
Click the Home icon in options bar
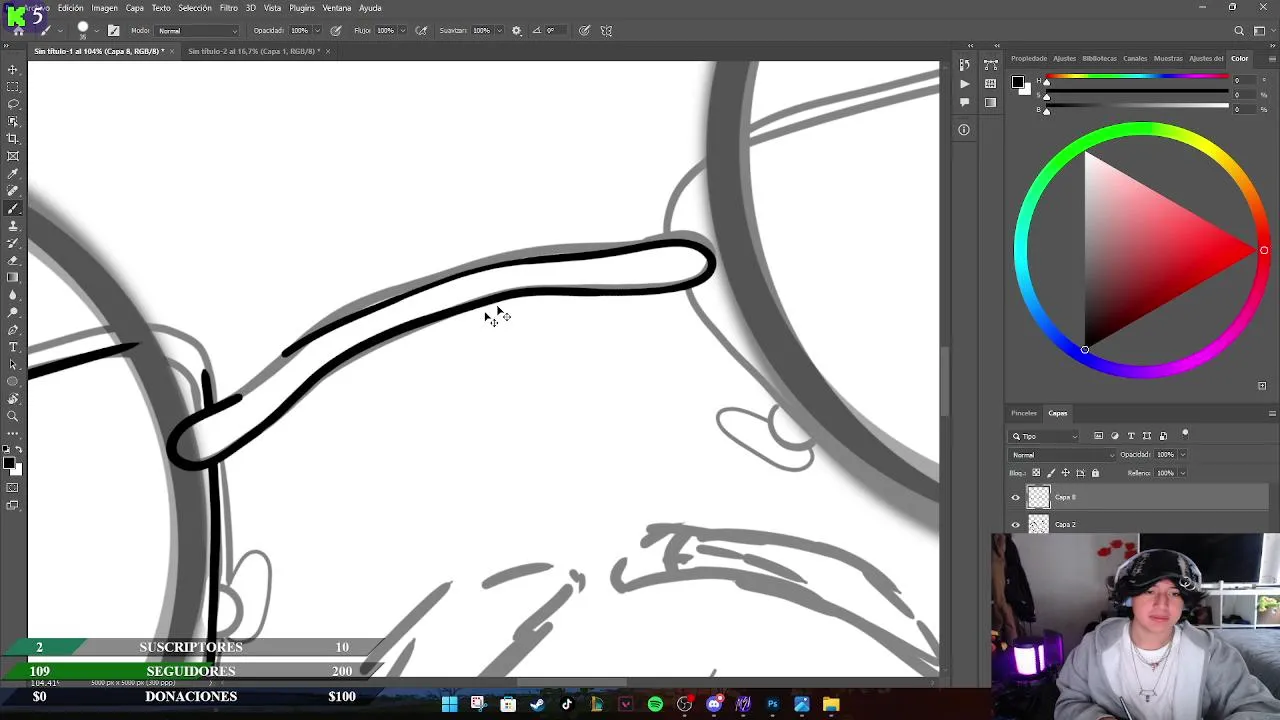tap(18, 30)
